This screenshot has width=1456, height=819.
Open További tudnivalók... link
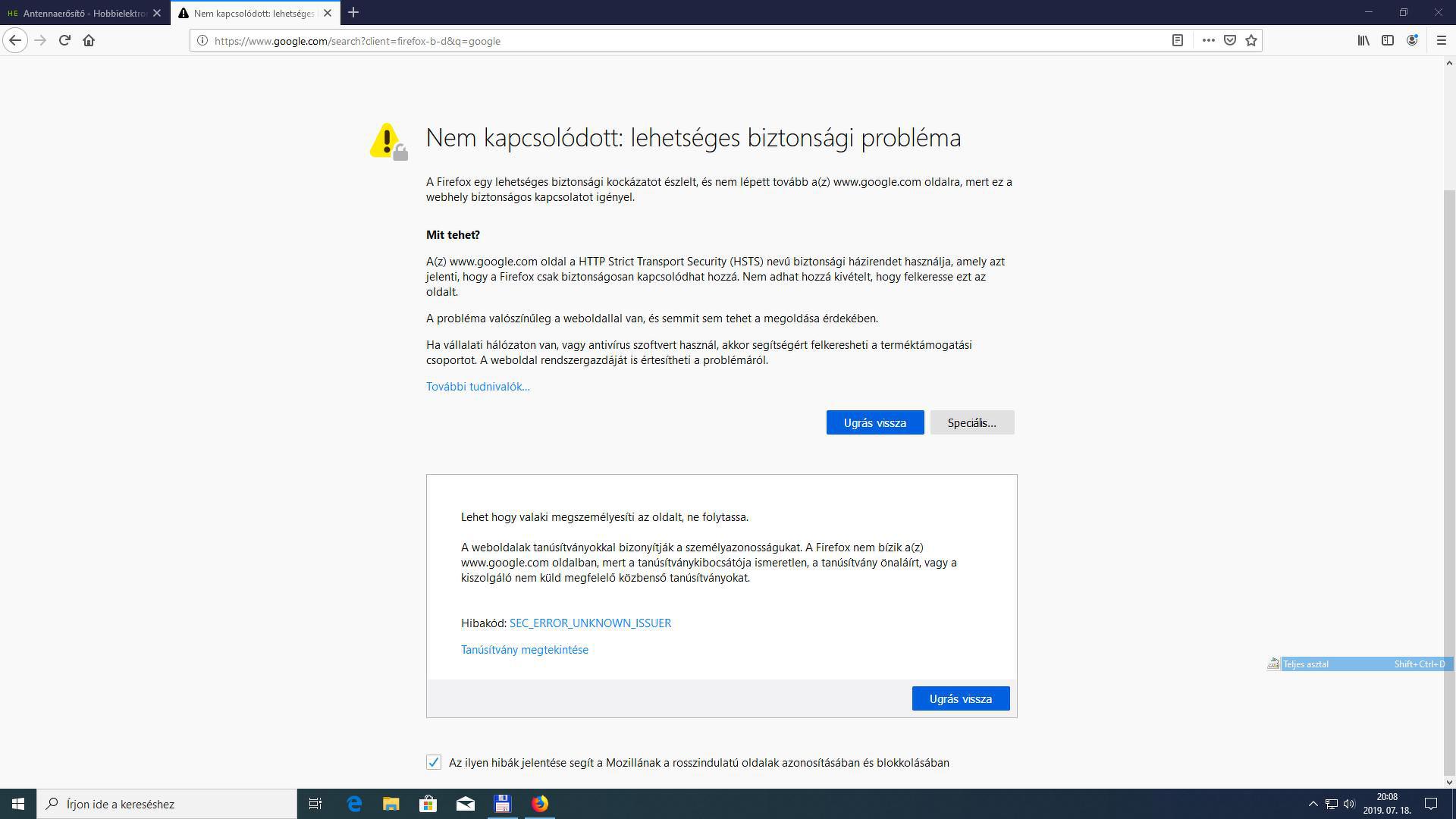[478, 386]
